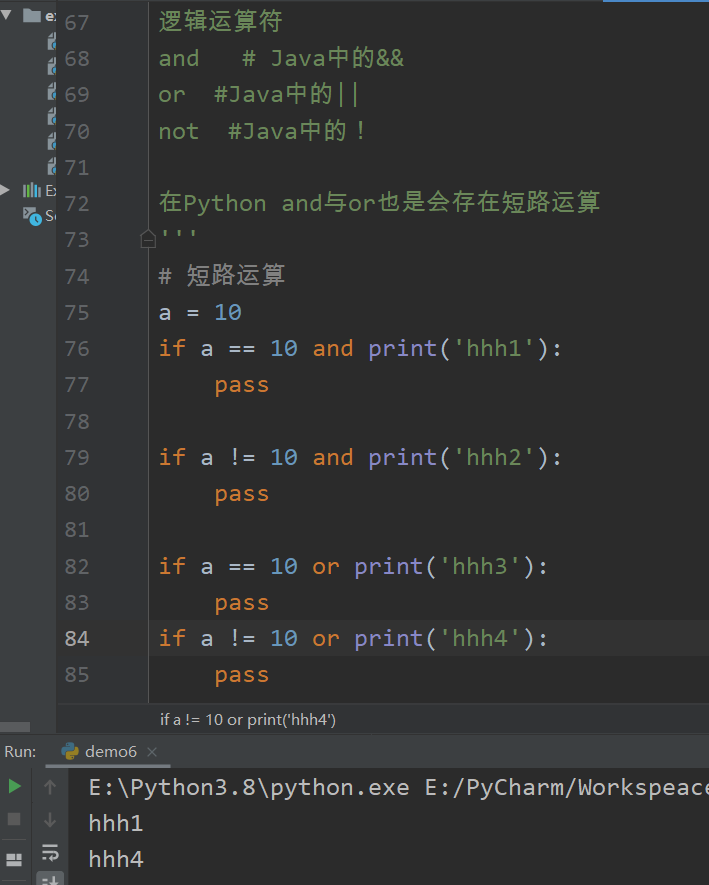The image size is (709, 885).
Task: Click the "and # Java中的&&" line
Action: coord(281,58)
